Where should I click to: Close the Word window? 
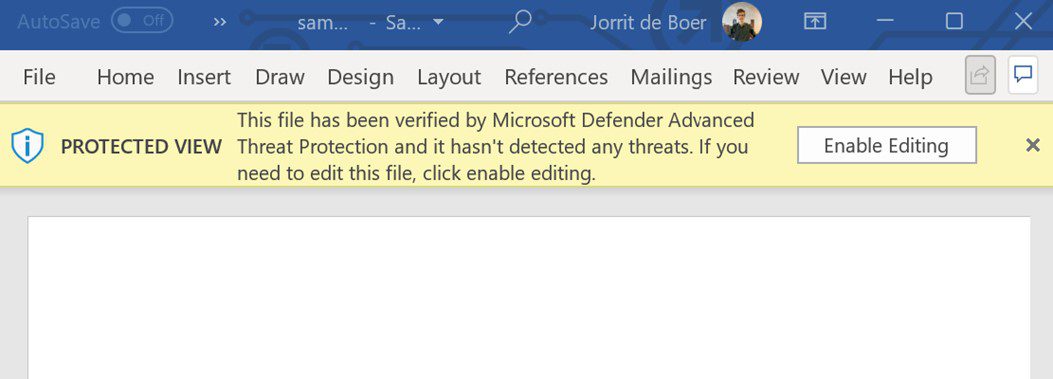(x=1023, y=22)
